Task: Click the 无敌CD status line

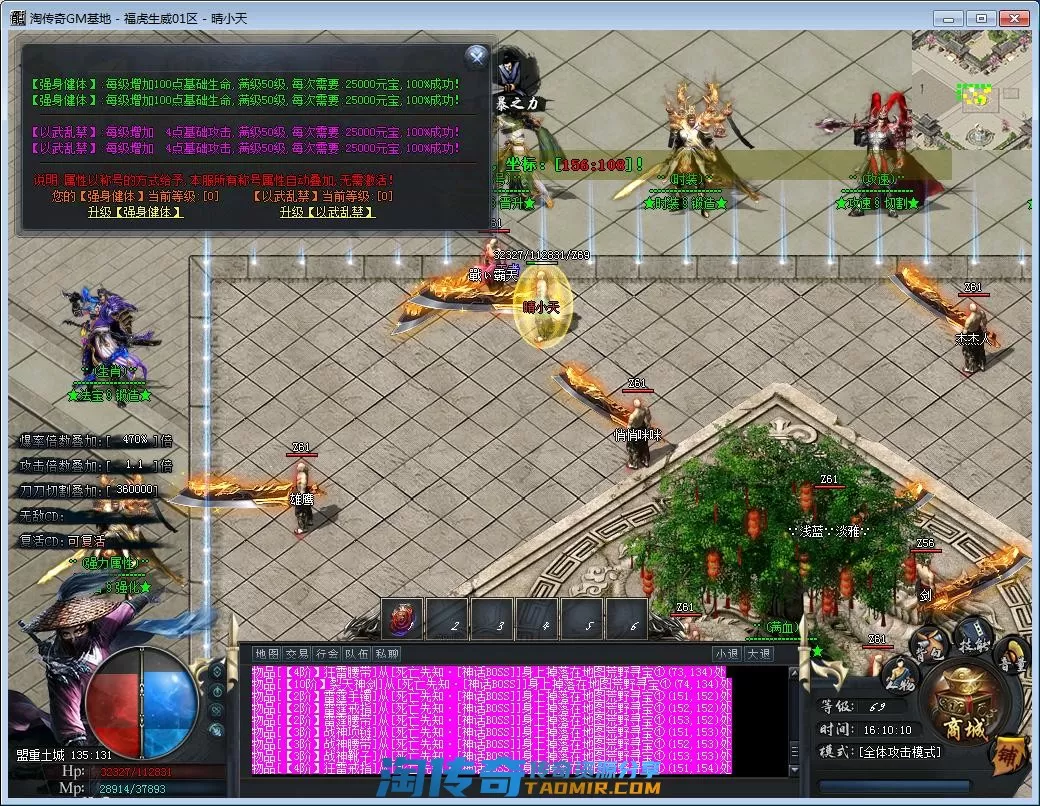Action: (42, 515)
